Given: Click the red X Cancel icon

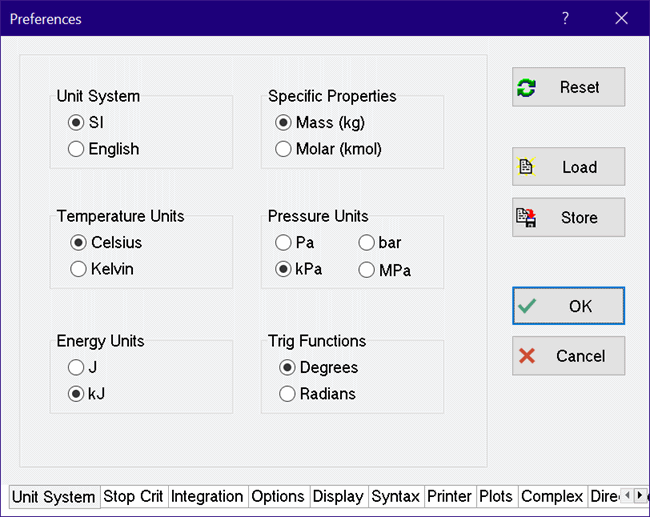Looking at the screenshot, I should 527,356.
